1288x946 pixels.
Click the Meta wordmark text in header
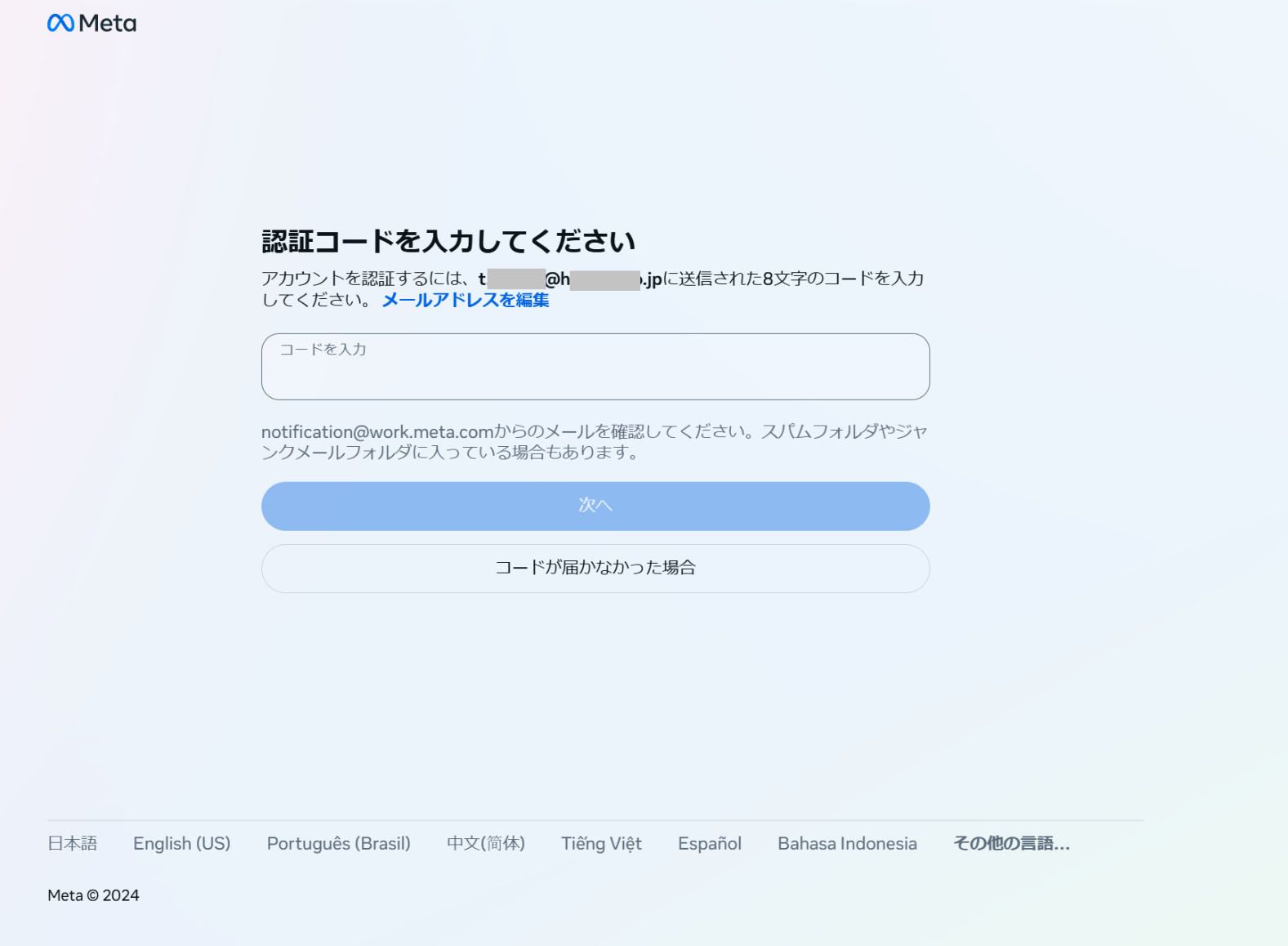click(x=107, y=24)
